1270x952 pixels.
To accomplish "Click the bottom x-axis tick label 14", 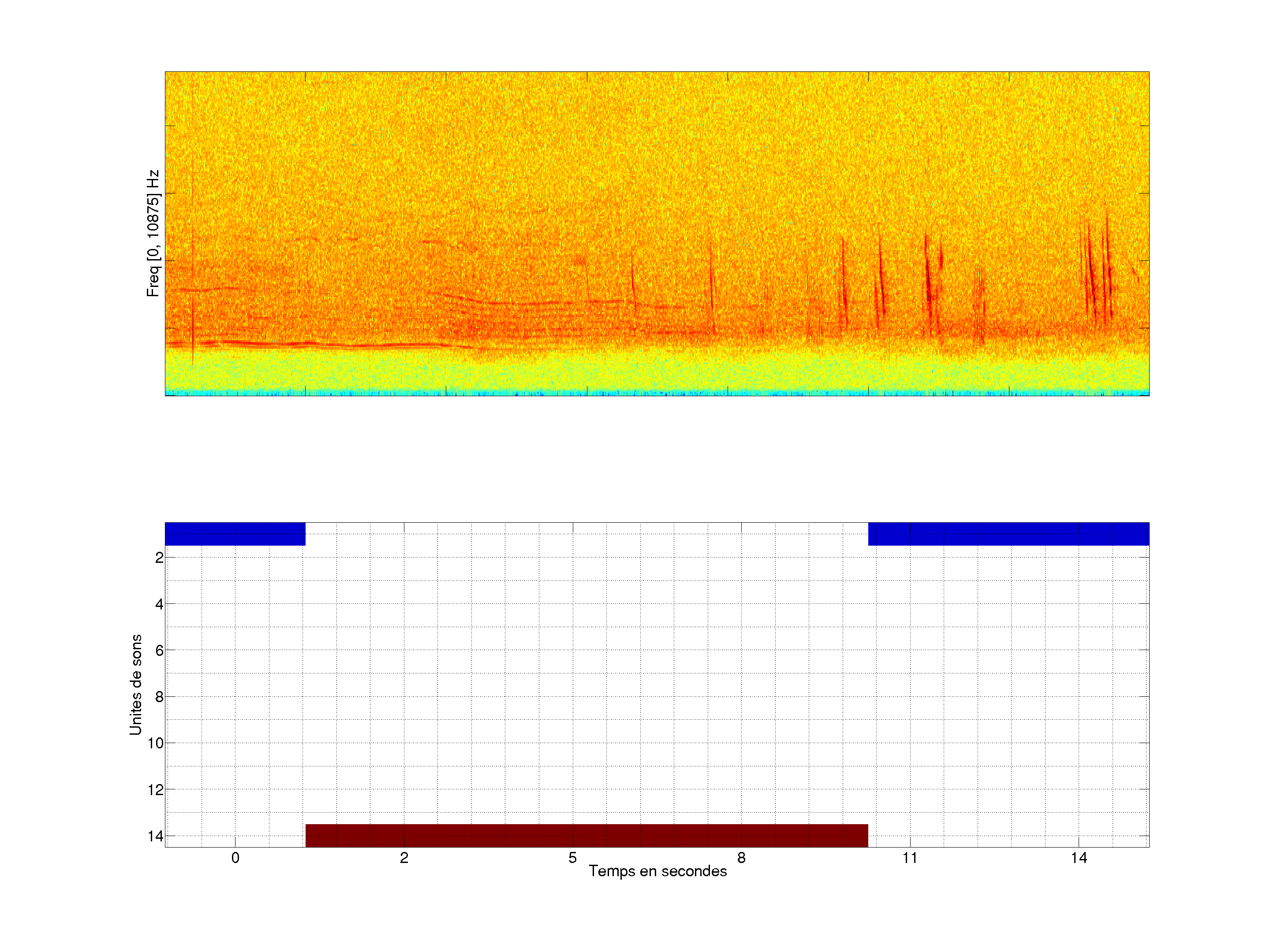I will [1079, 858].
